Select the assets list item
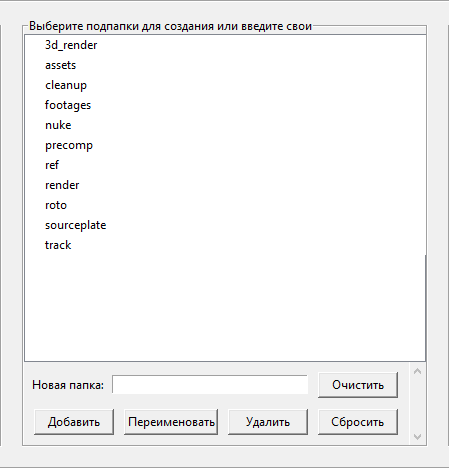Image resolution: width=449 pixels, height=468 pixels. (x=60, y=65)
